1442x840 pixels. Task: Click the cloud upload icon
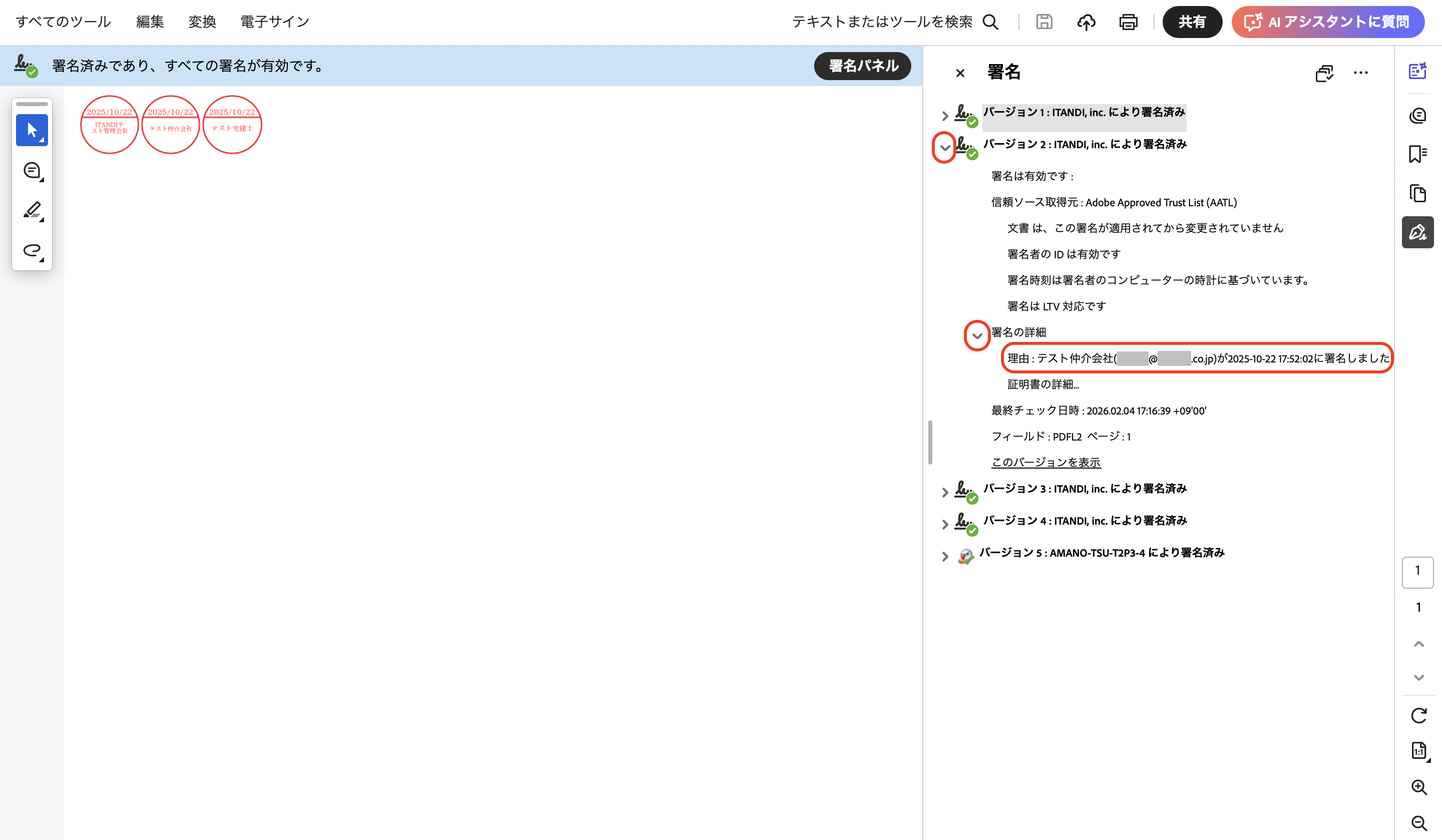pos(1086,22)
